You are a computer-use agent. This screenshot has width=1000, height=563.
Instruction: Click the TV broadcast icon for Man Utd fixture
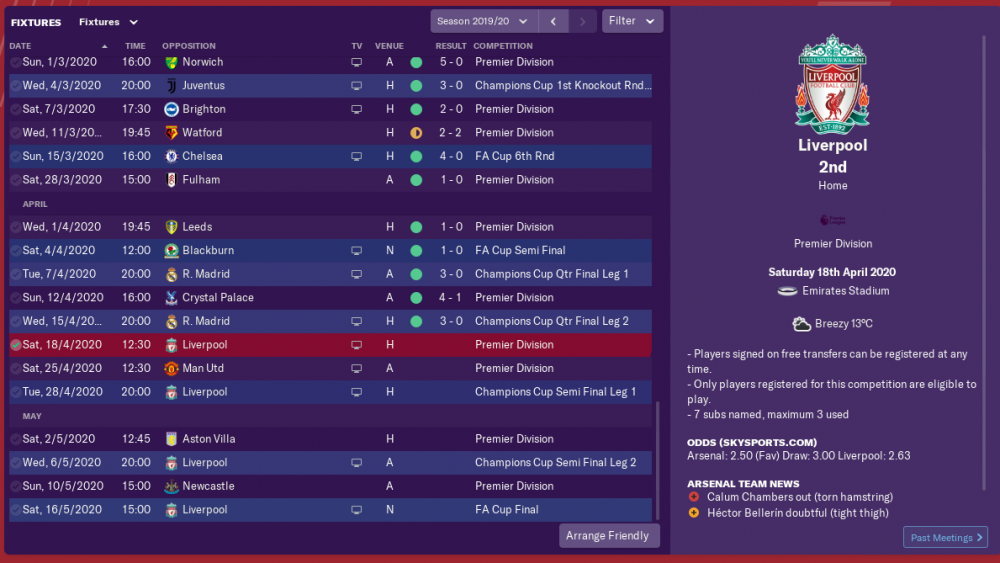(x=357, y=369)
